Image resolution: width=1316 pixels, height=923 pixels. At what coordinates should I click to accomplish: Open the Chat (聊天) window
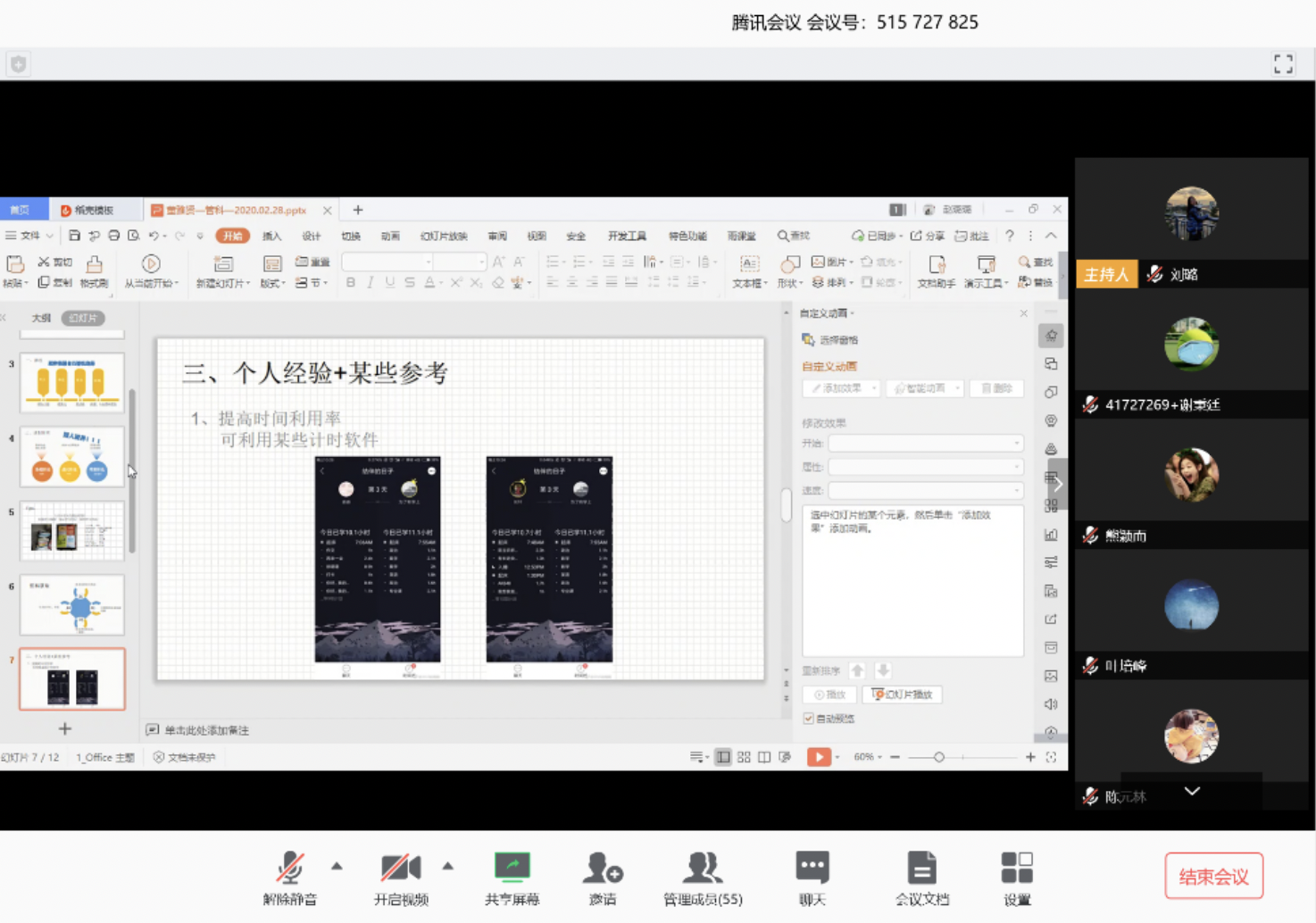click(812, 868)
